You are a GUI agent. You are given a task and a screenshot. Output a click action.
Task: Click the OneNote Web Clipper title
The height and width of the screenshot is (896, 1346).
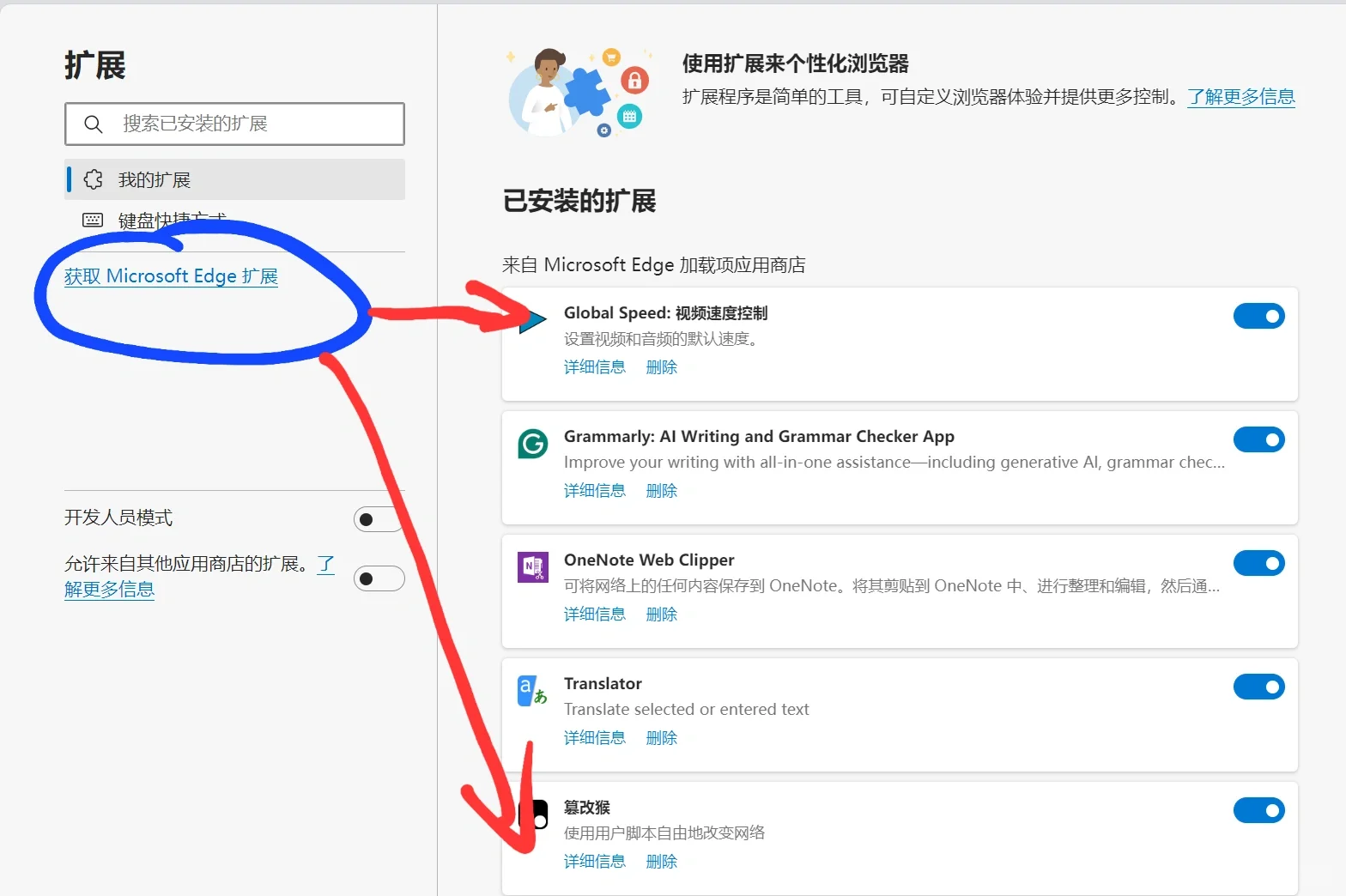649,560
